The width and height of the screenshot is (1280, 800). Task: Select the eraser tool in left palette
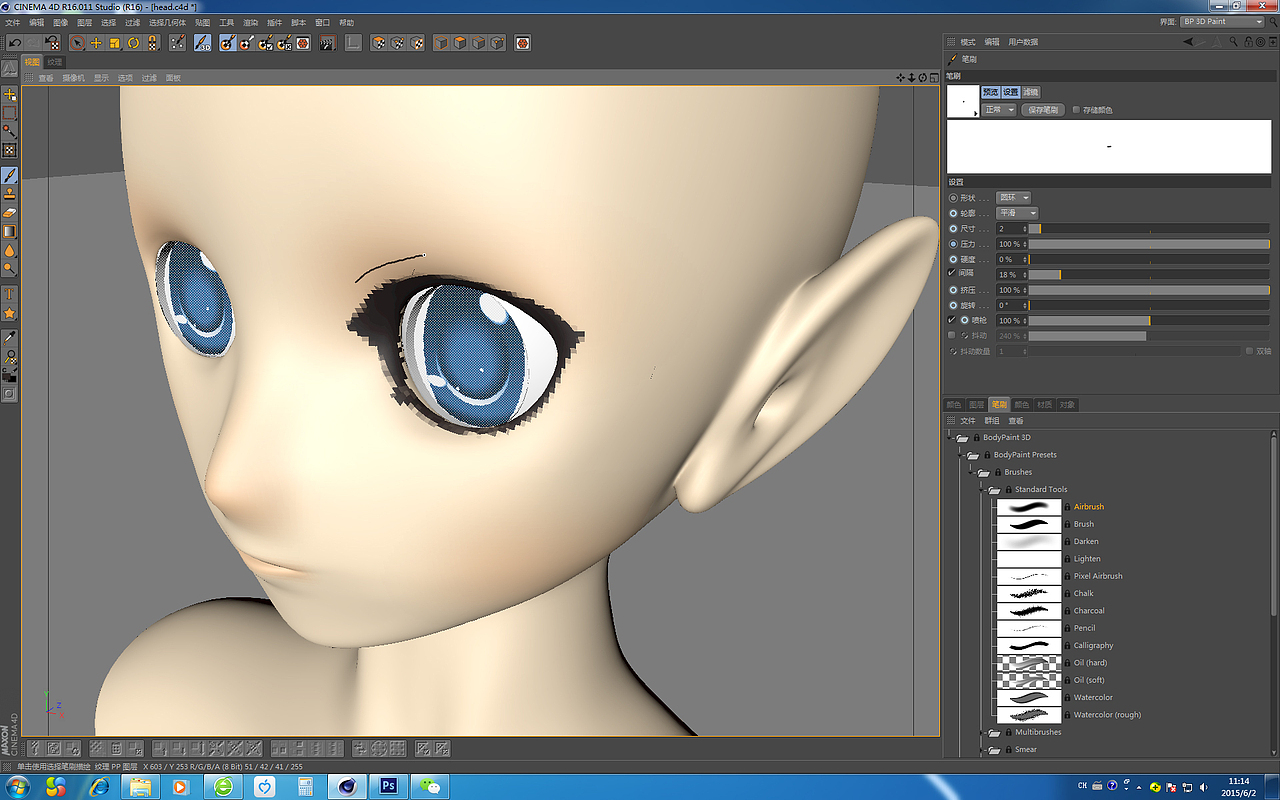[10, 212]
